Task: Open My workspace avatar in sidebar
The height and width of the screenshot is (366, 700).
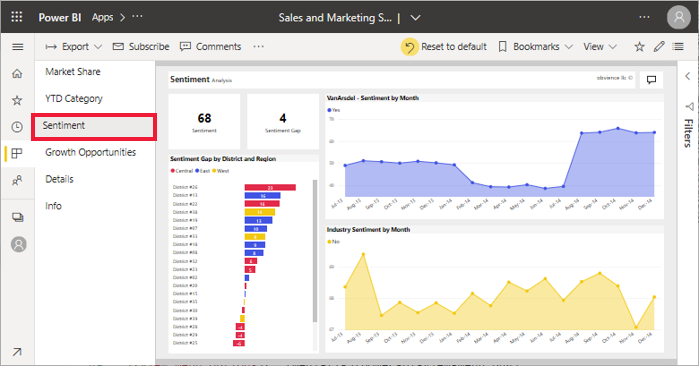Action: (18, 244)
